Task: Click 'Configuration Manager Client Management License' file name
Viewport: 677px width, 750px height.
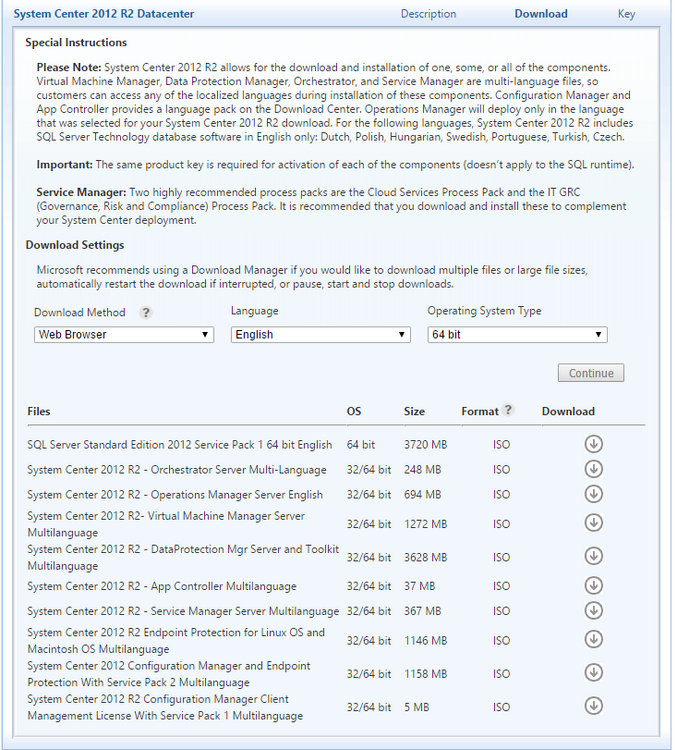Action: (165, 707)
